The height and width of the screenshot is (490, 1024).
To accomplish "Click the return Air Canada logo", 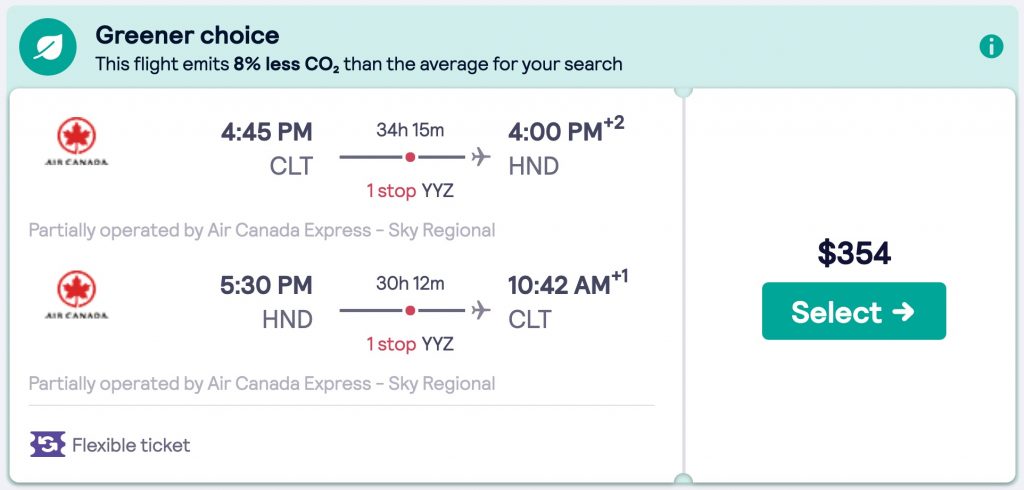I will 76,295.
